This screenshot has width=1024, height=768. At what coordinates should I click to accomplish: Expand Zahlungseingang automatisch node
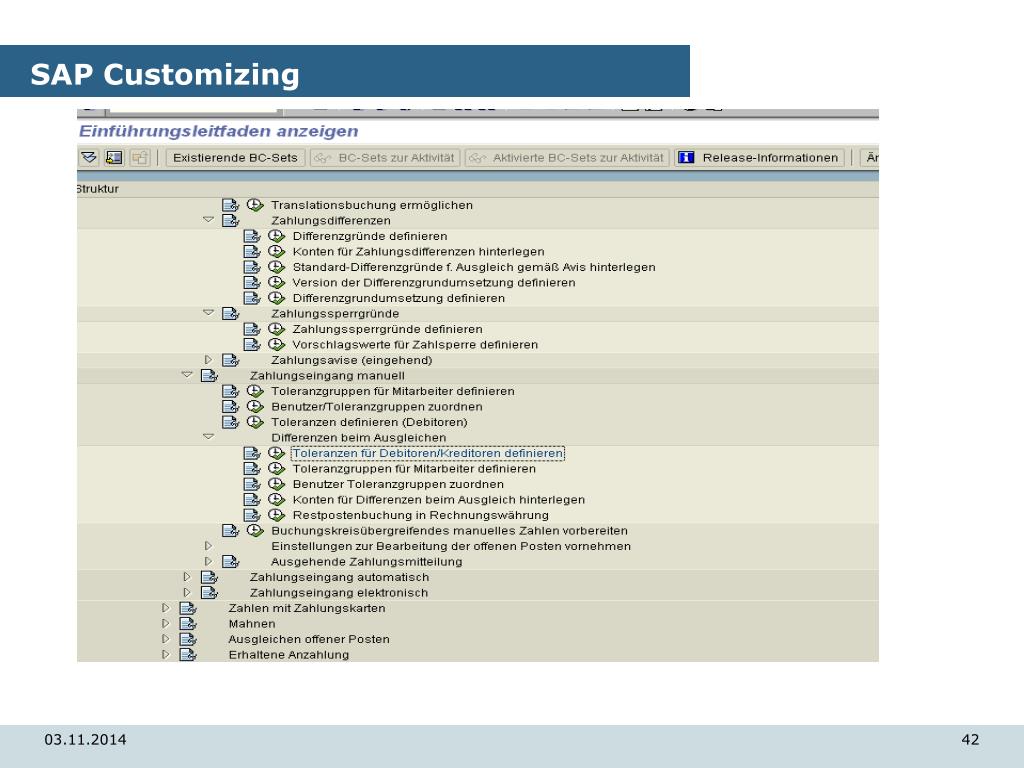pyautogui.click(x=187, y=577)
